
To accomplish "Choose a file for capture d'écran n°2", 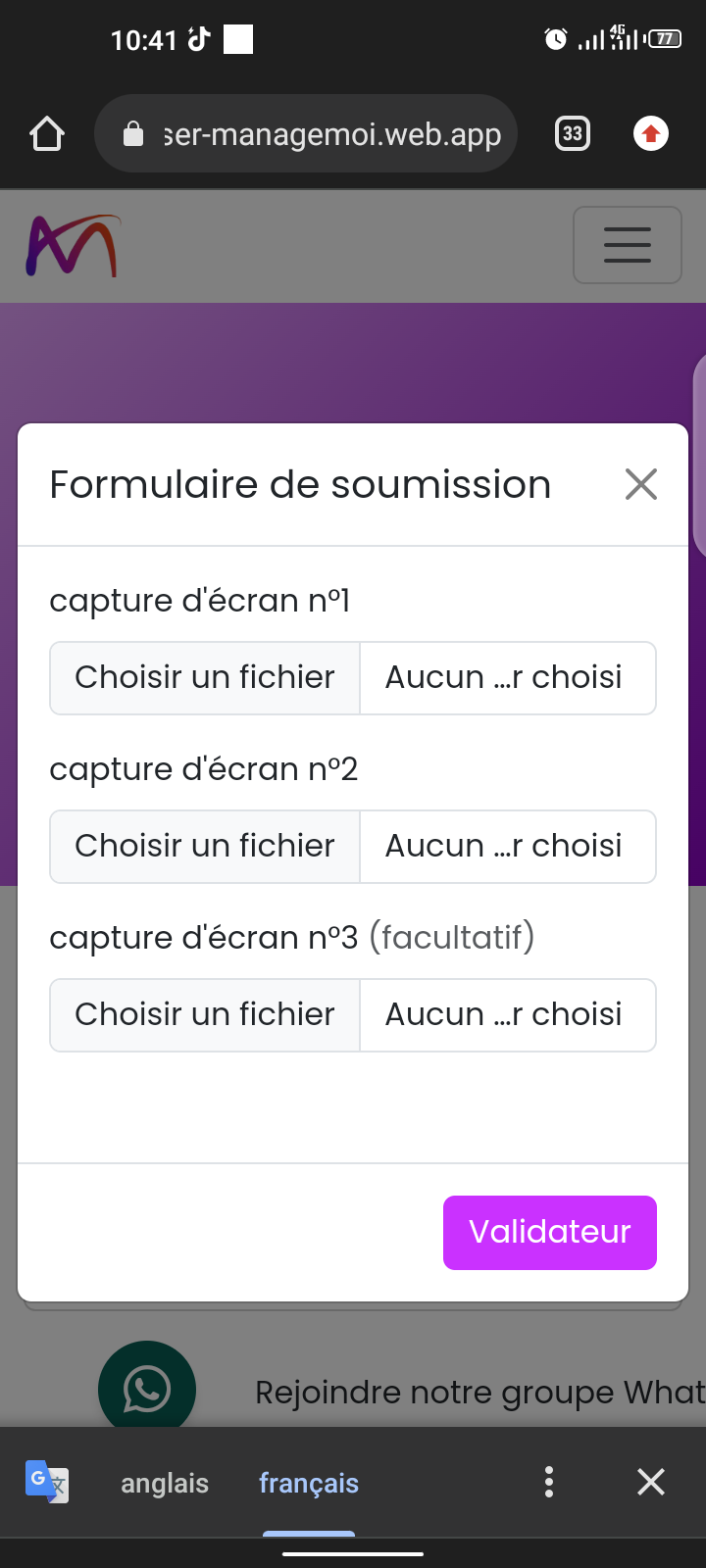I will coord(205,847).
